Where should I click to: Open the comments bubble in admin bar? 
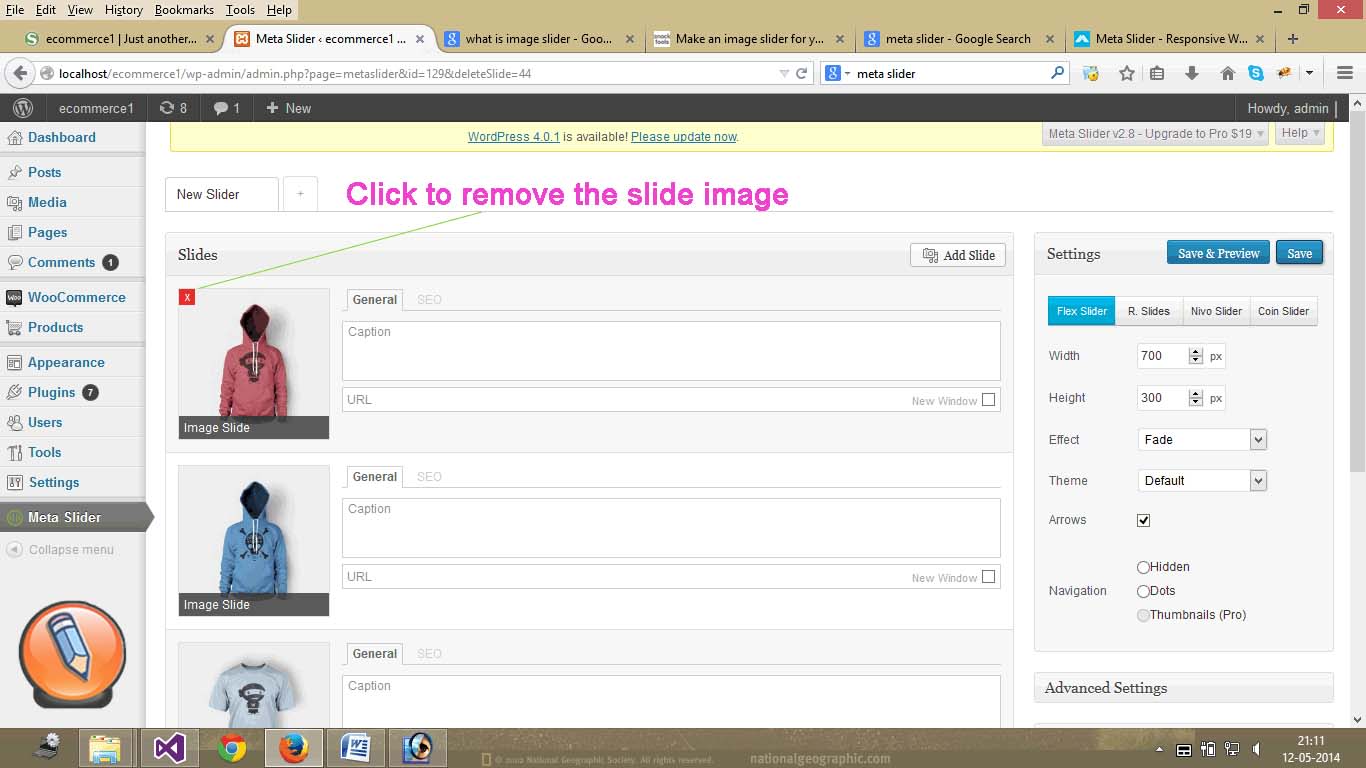(227, 108)
